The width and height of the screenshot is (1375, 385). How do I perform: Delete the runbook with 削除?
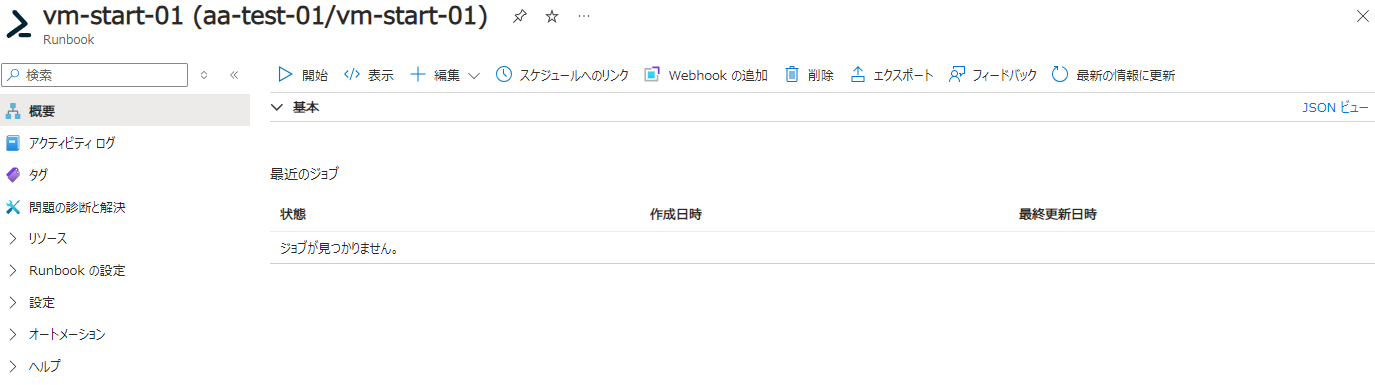point(809,75)
